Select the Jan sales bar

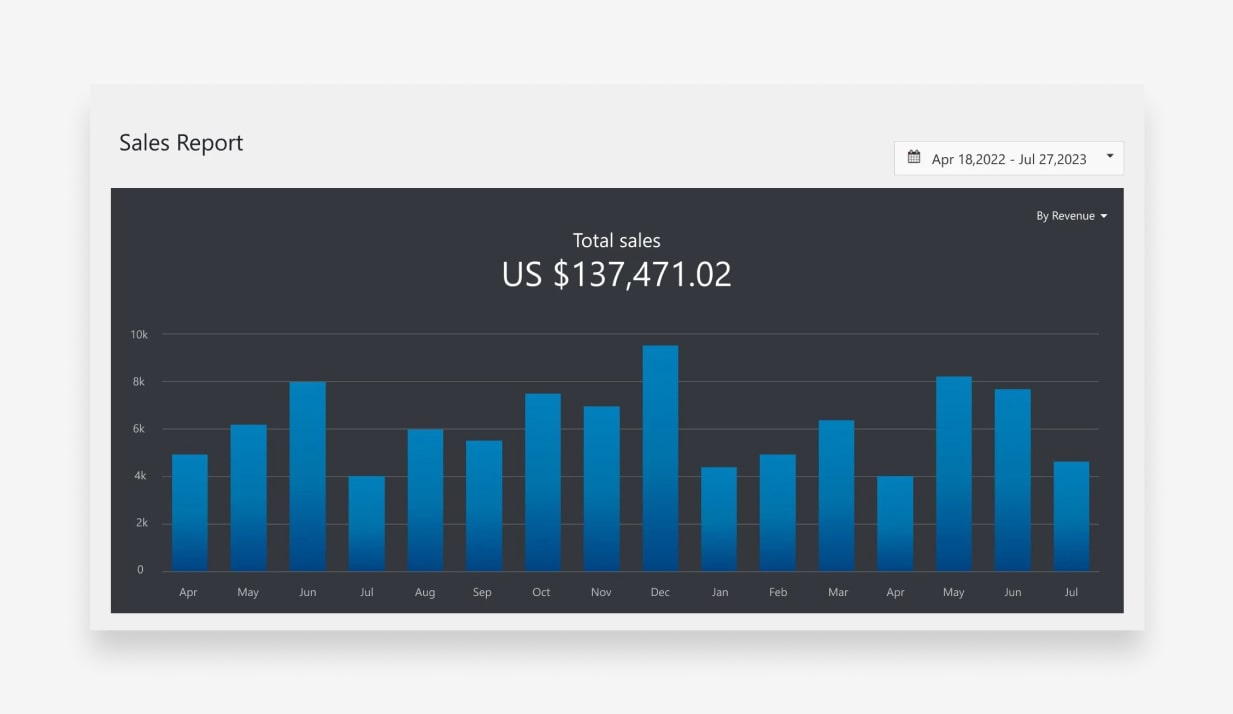[719, 519]
